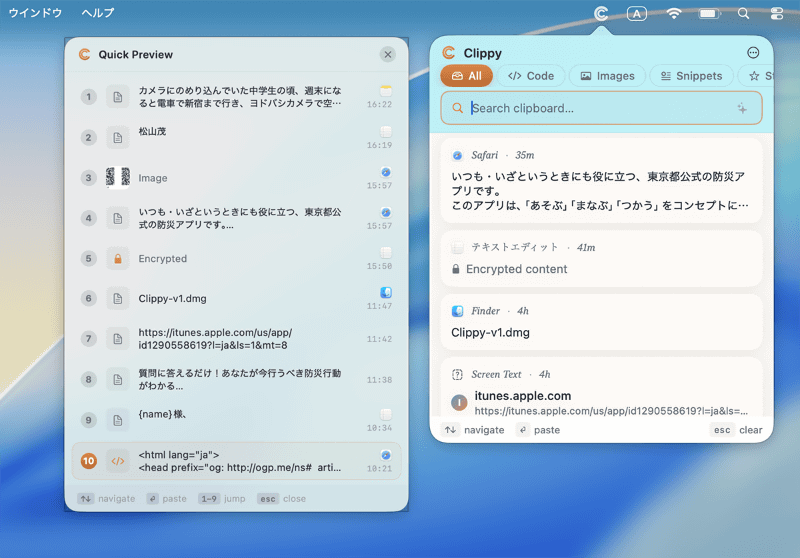The width and height of the screenshot is (800, 558).
Task: Open Spotlight search in the menu bar
Action: pyautogui.click(x=743, y=14)
